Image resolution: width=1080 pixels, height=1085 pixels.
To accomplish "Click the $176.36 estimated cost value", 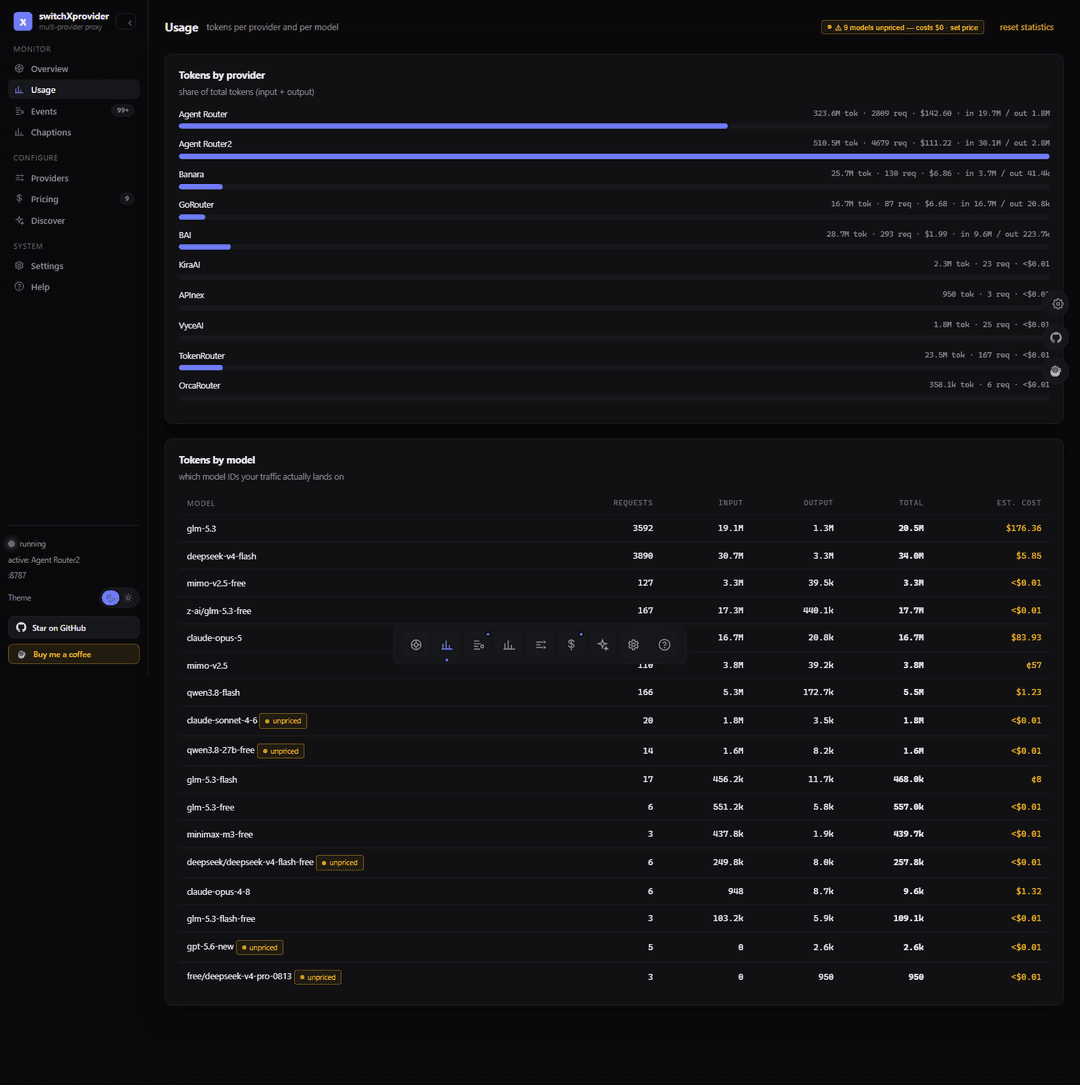I will [x=1023, y=528].
